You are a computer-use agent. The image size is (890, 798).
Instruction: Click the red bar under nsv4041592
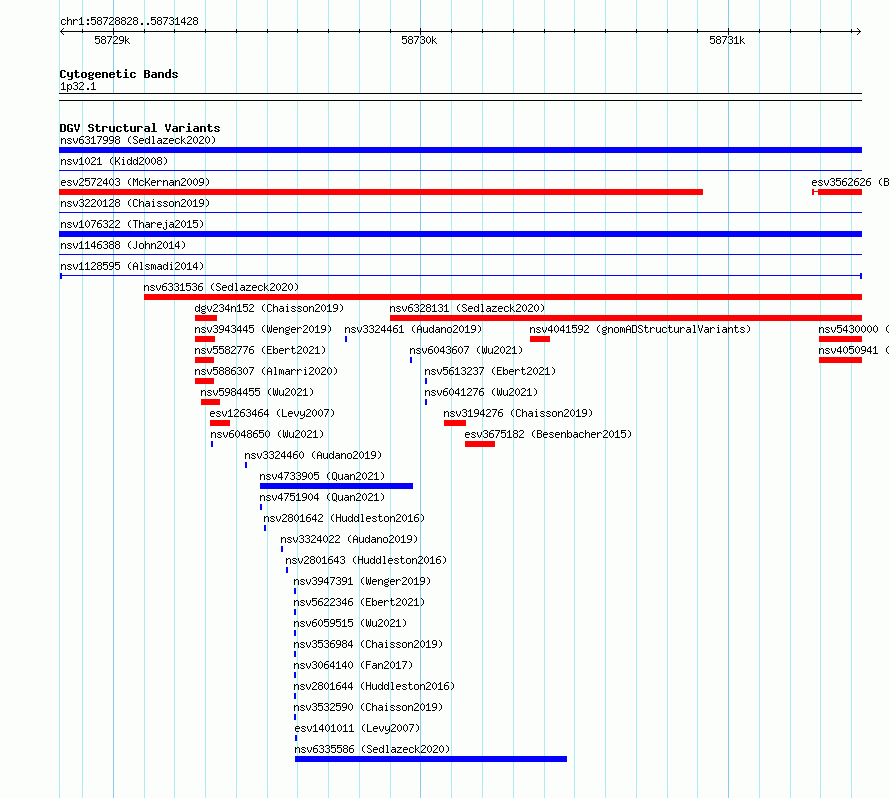pyautogui.click(x=540, y=339)
